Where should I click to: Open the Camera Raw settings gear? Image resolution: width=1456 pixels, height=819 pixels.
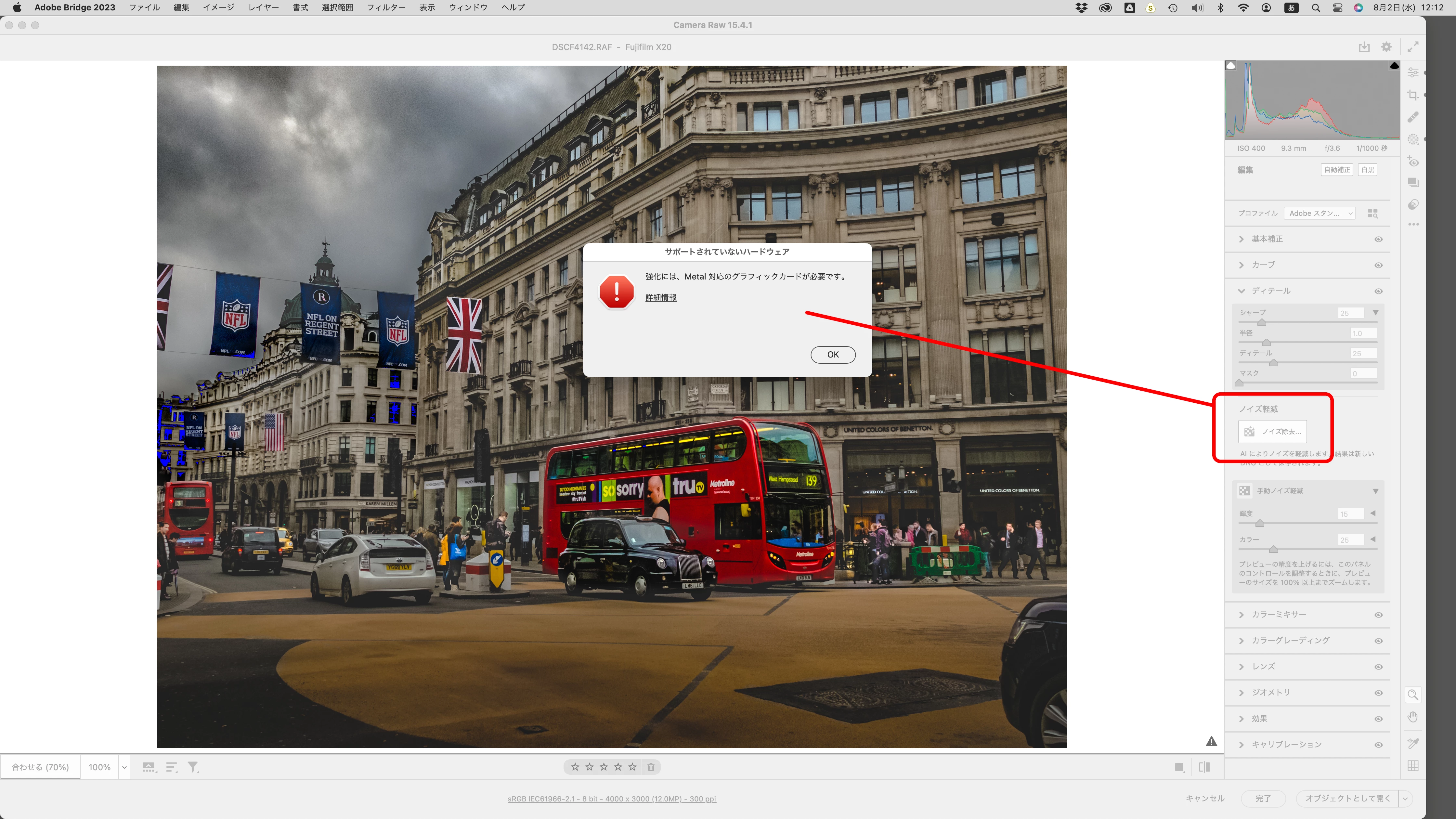click(x=1386, y=47)
